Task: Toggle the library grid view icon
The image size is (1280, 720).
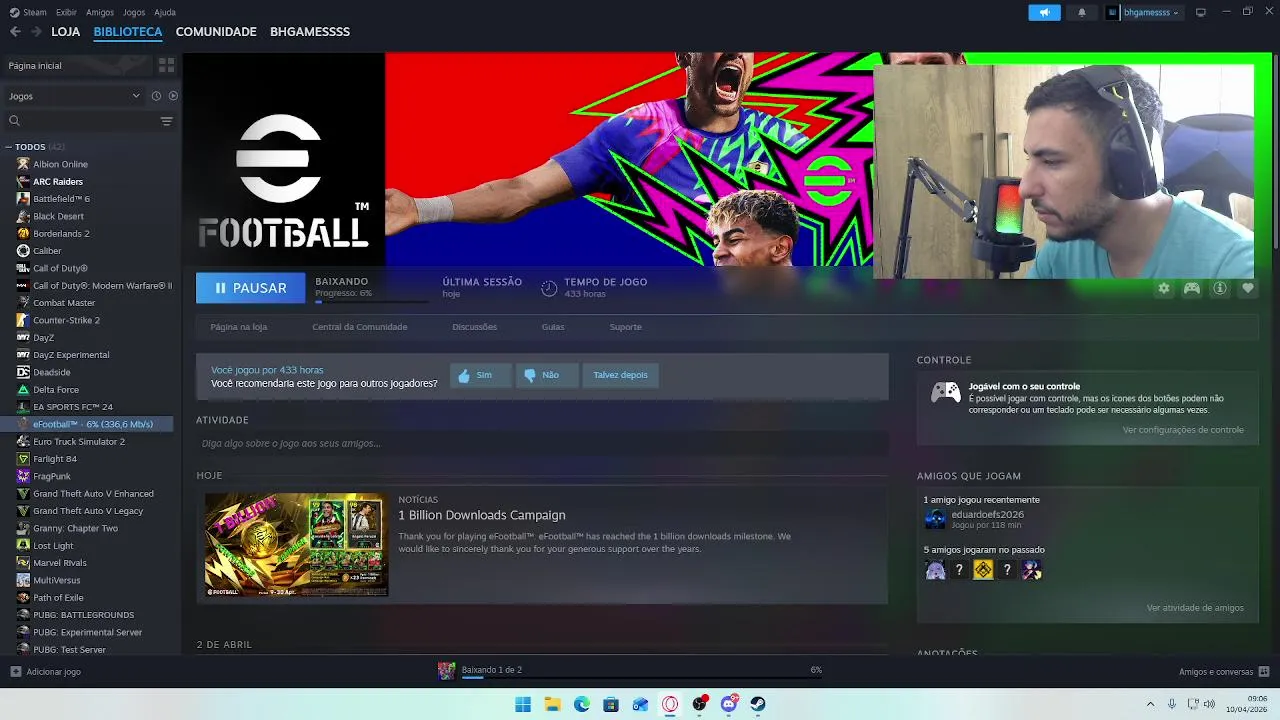Action: 166,65
